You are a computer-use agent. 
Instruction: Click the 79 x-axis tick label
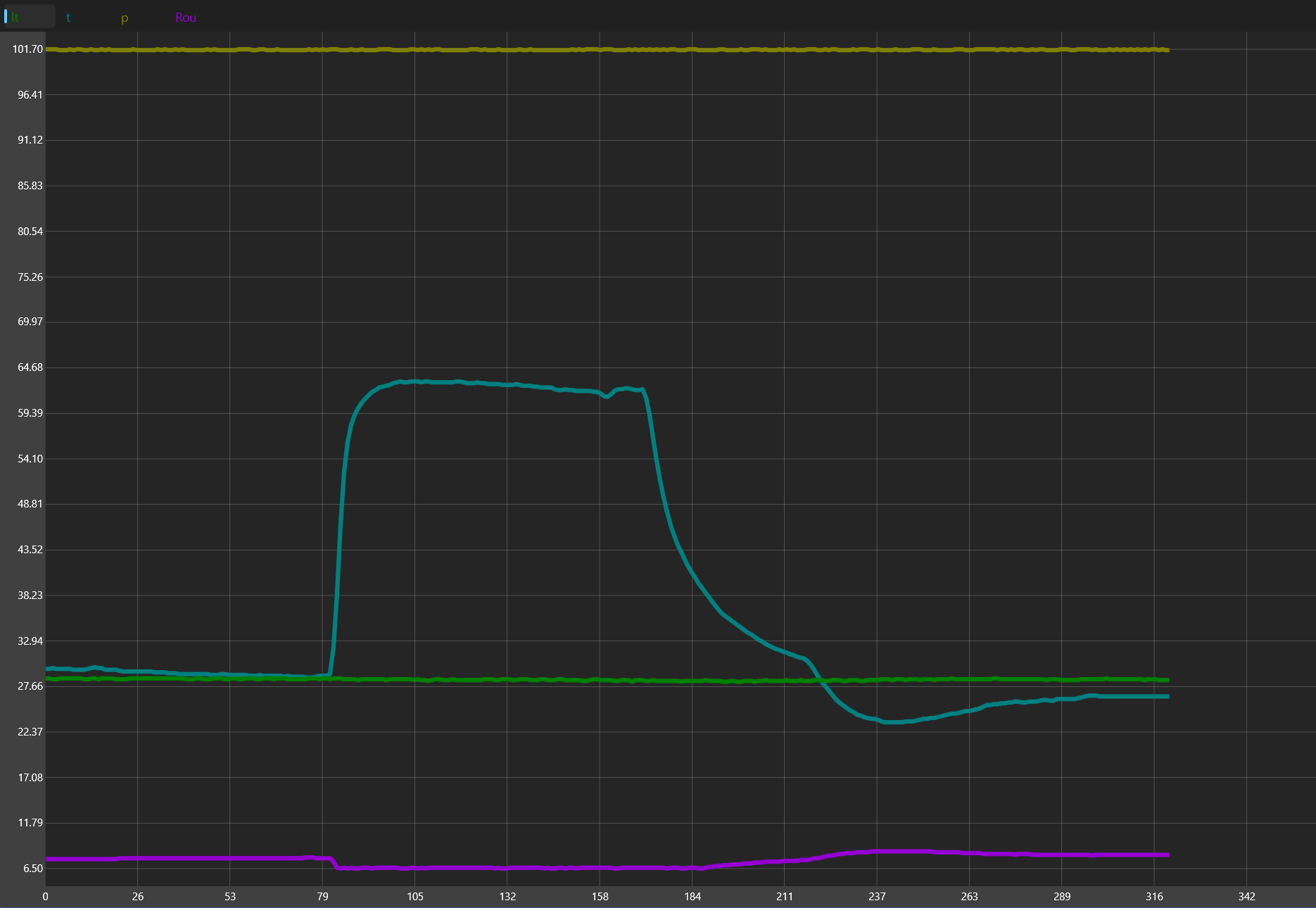(x=322, y=897)
